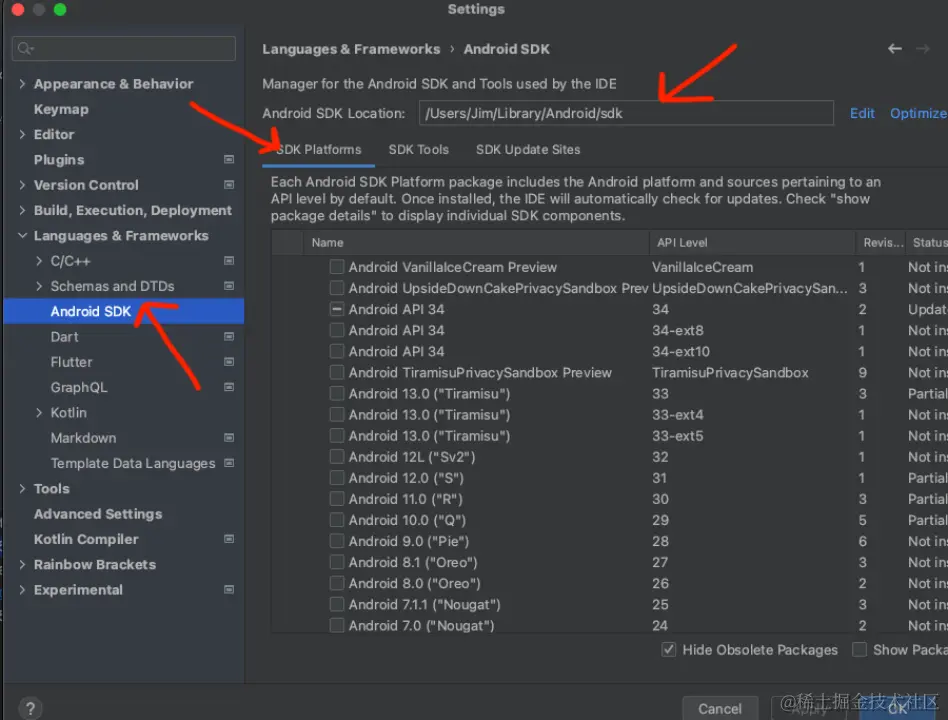Check Android 12L ("Sv2") checkbox
Viewport: 948px width, 720px height.
pyautogui.click(x=337, y=457)
